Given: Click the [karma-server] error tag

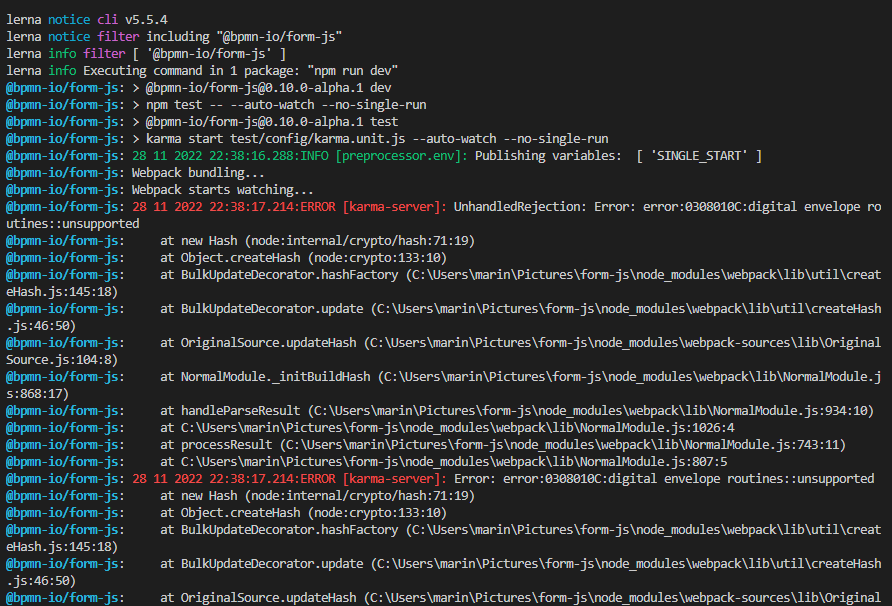Looking at the screenshot, I should coord(395,206).
